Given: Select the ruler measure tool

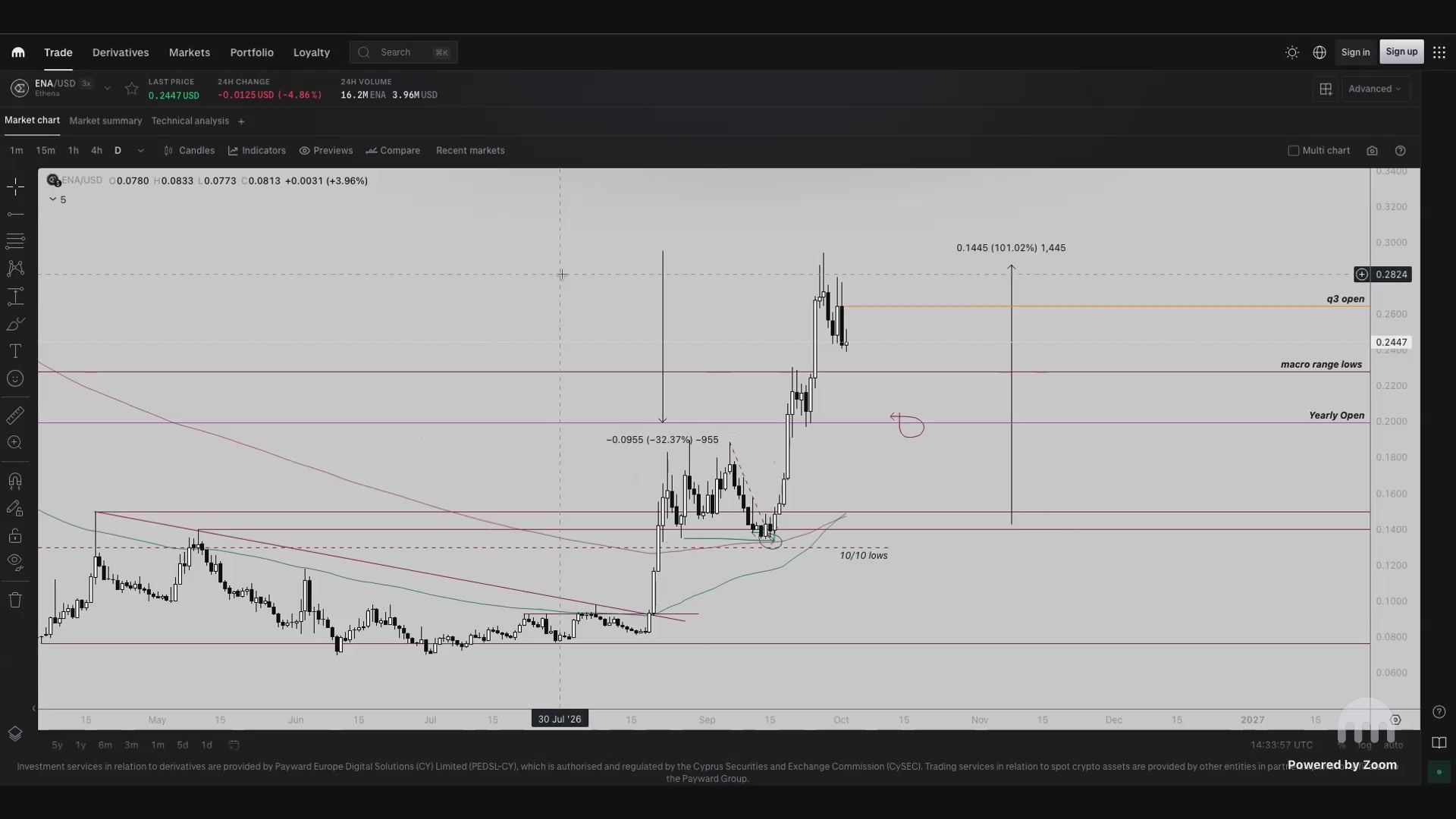Looking at the screenshot, I should 15,416.
